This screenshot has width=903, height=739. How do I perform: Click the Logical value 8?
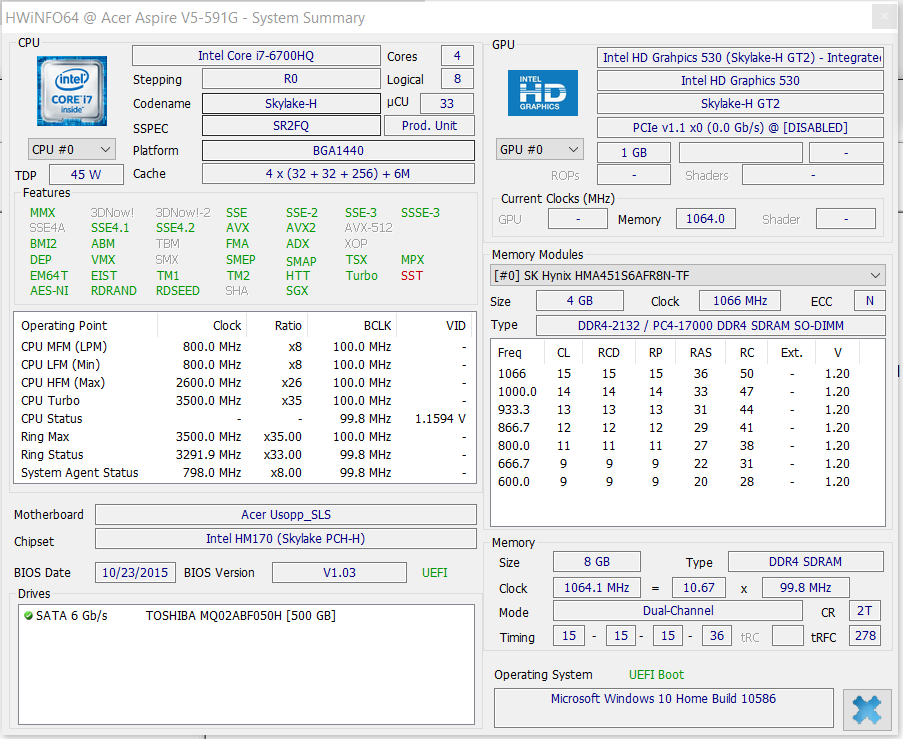(x=457, y=79)
